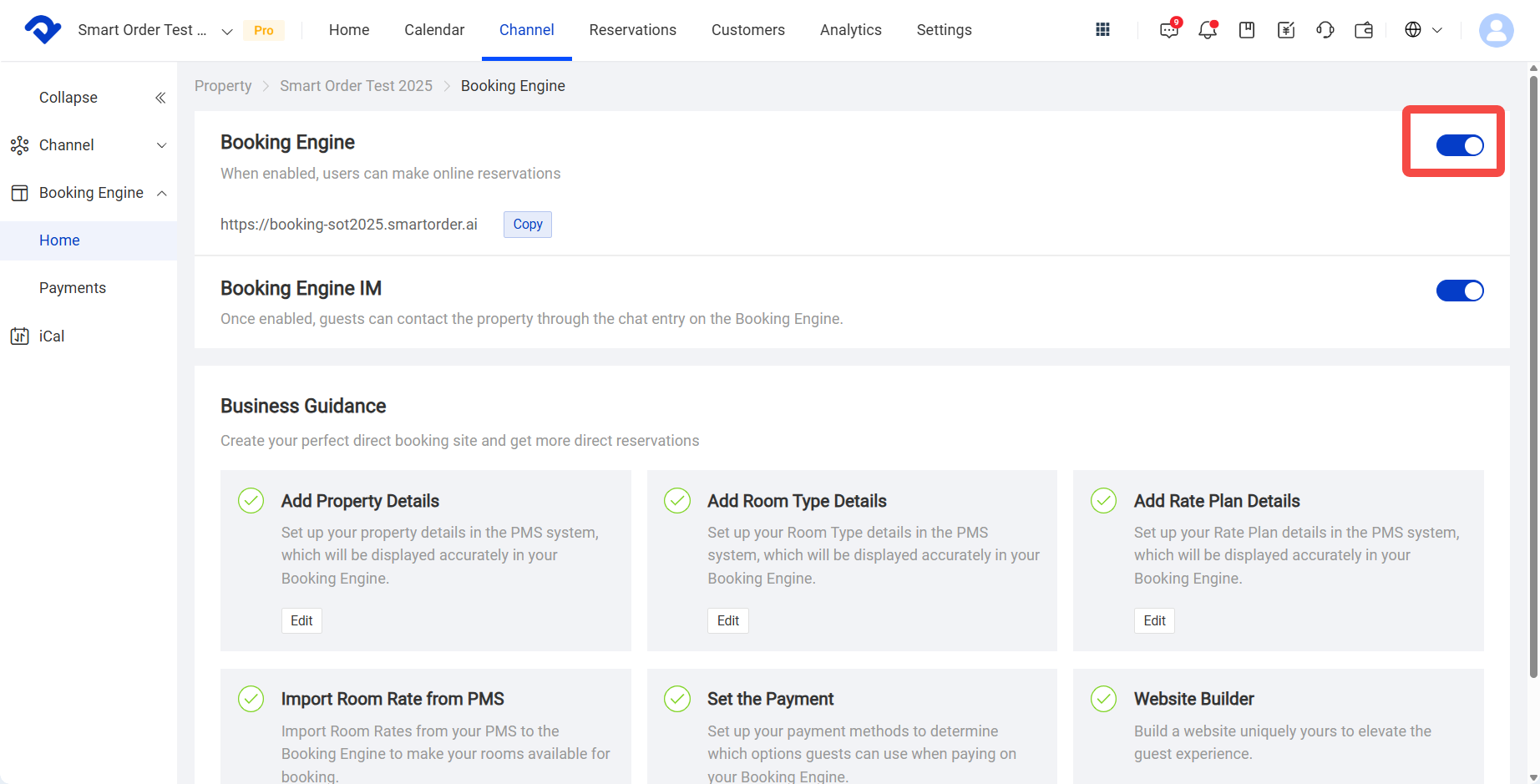Click Smart Order Test 2025 breadcrumb

(356, 86)
